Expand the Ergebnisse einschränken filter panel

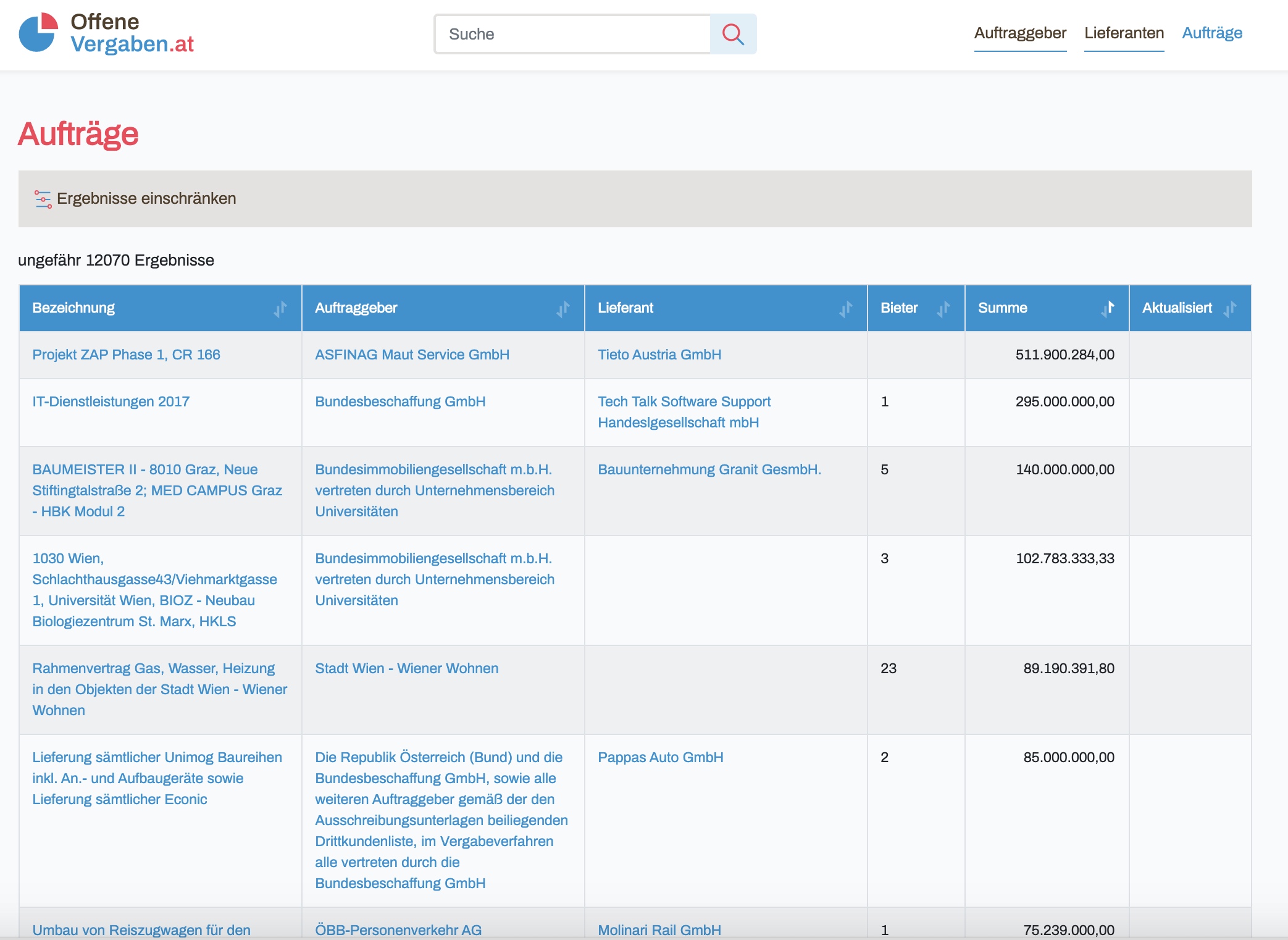635,199
